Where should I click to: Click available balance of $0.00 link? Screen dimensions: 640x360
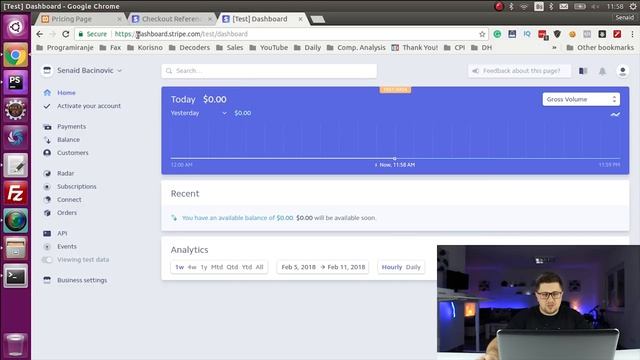pyautogui.click(x=238, y=218)
